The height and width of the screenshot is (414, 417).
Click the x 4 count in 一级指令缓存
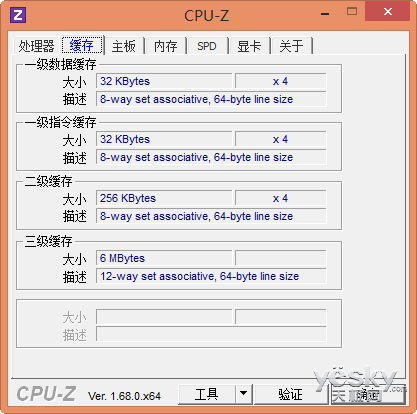280,139
